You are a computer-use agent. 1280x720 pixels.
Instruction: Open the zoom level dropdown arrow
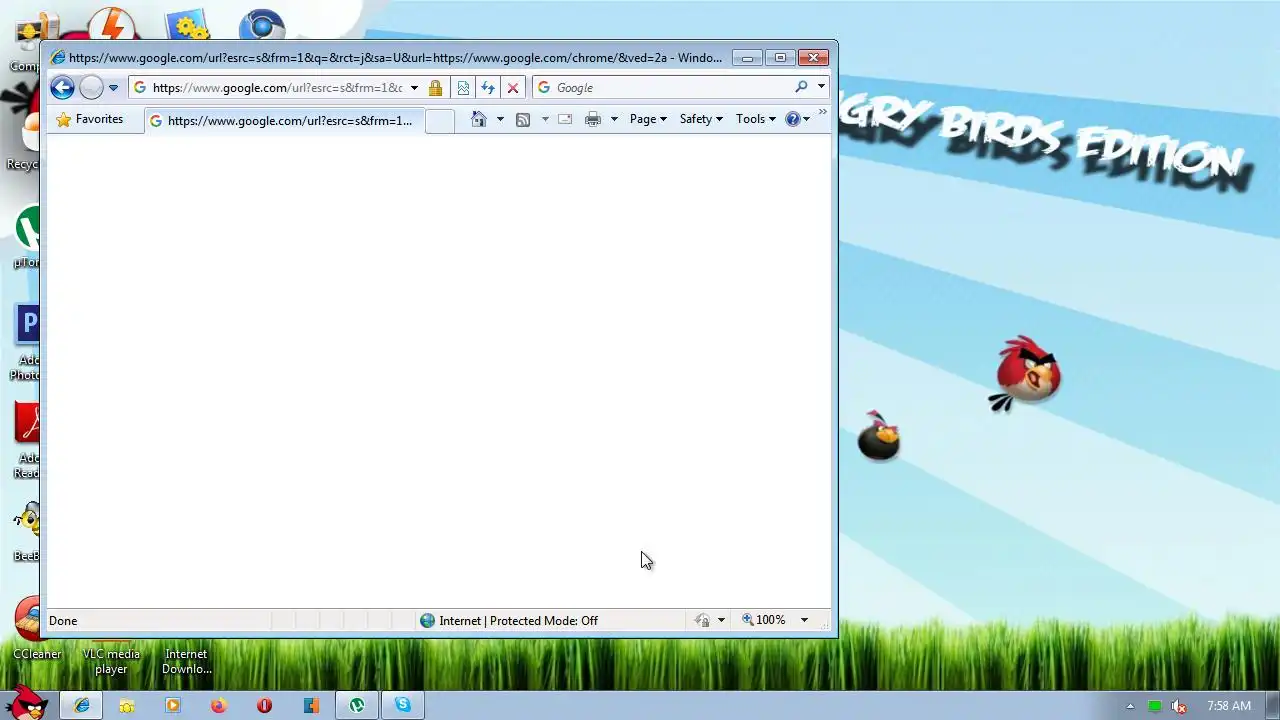(804, 620)
